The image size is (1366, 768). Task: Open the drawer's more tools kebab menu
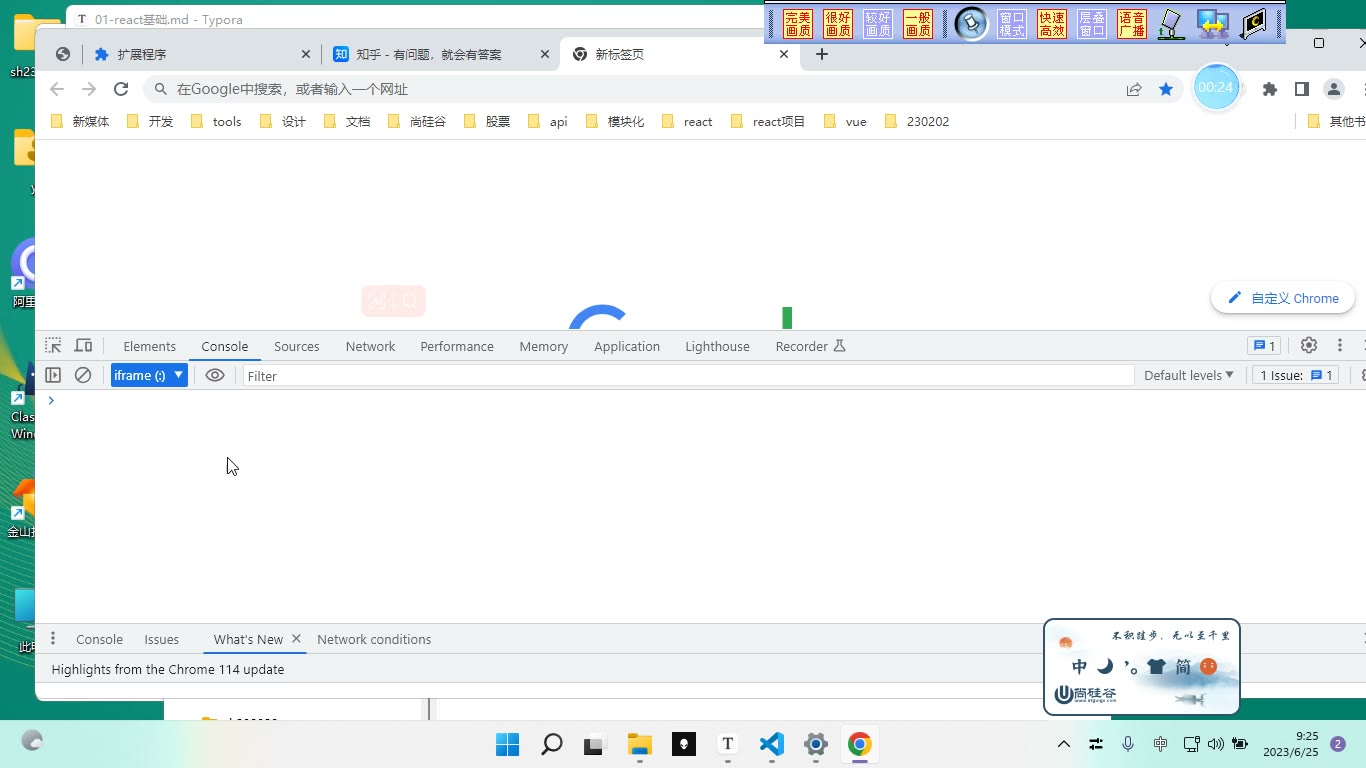coord(53,639)
